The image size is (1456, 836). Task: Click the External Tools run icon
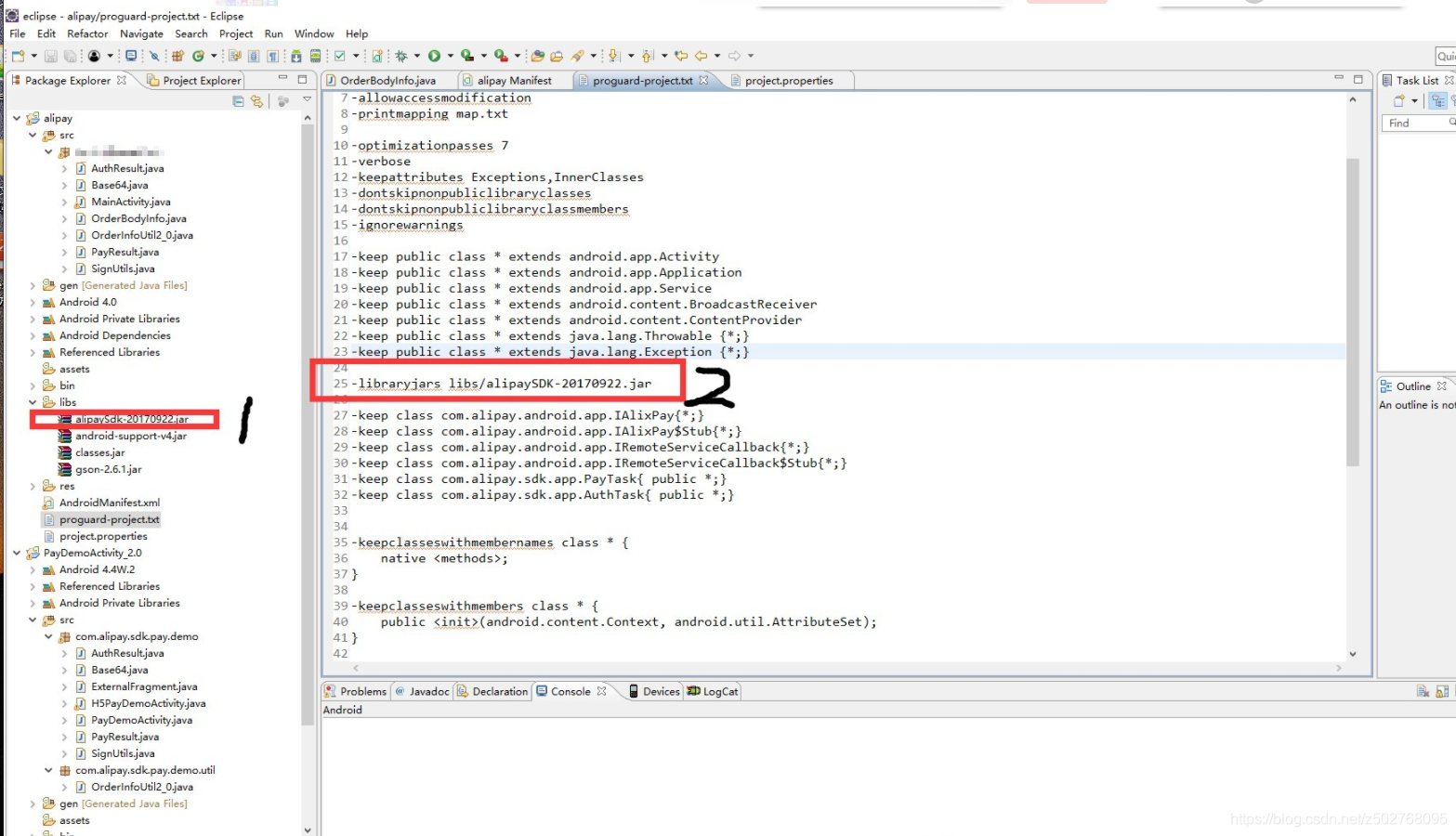(x=501, y=56)
